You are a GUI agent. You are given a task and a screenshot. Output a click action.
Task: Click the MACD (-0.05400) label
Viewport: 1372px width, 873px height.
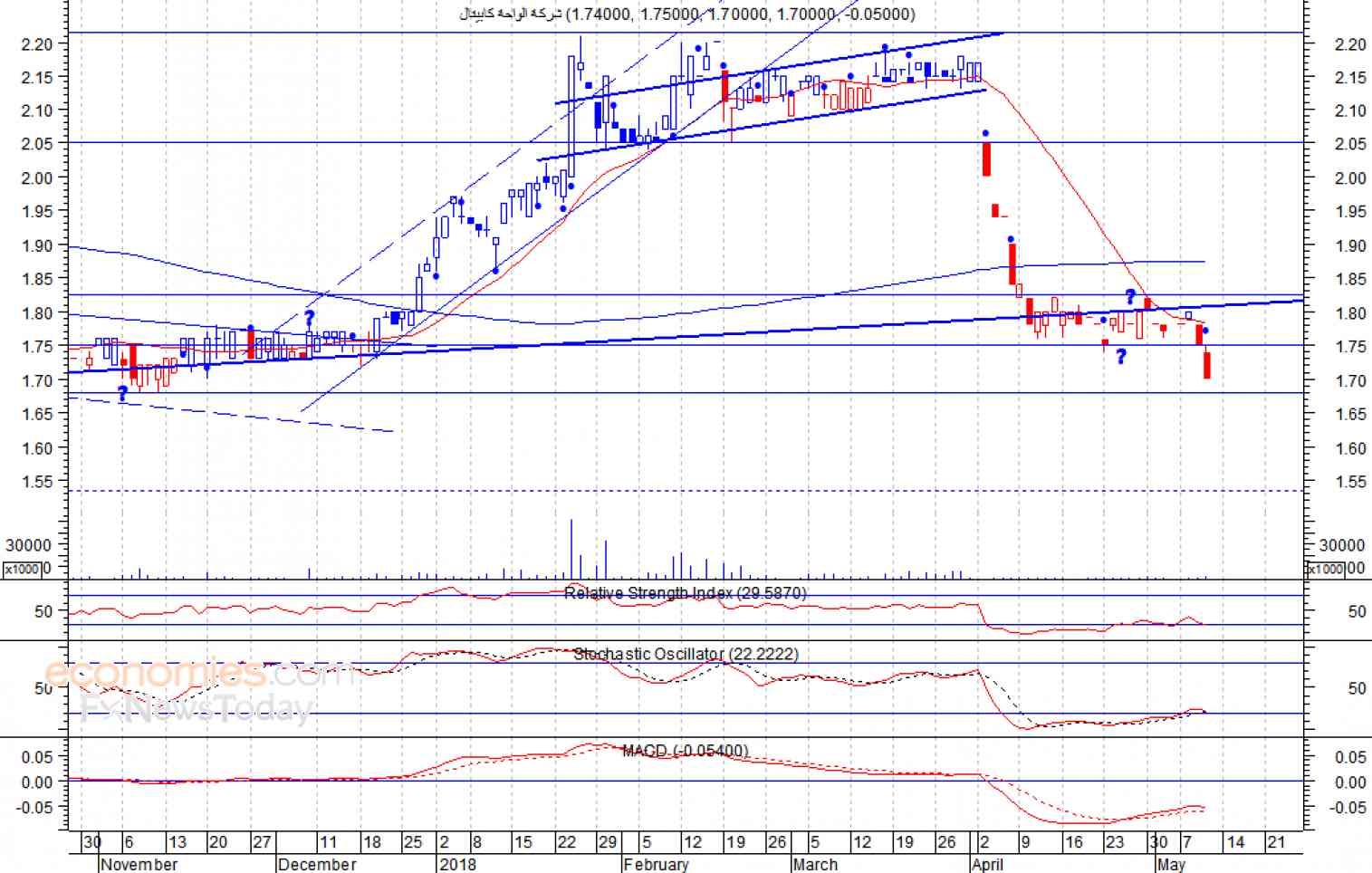pyautogui.click(x=685, y=751)
